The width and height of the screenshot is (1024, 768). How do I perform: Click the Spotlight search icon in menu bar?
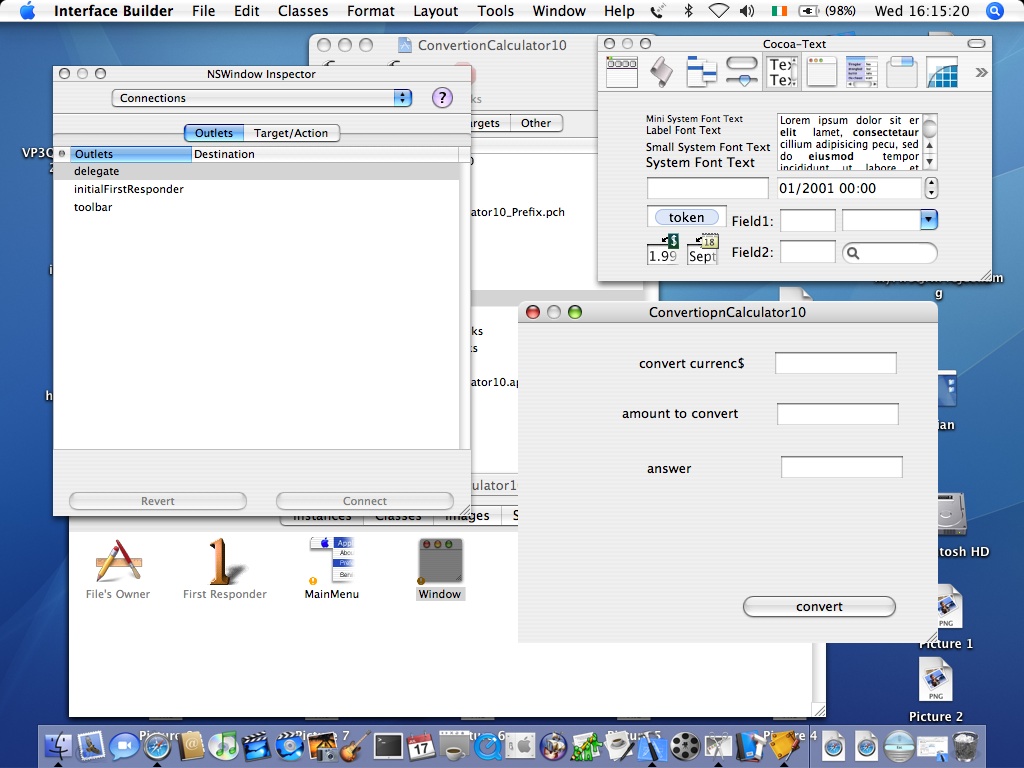995,11
